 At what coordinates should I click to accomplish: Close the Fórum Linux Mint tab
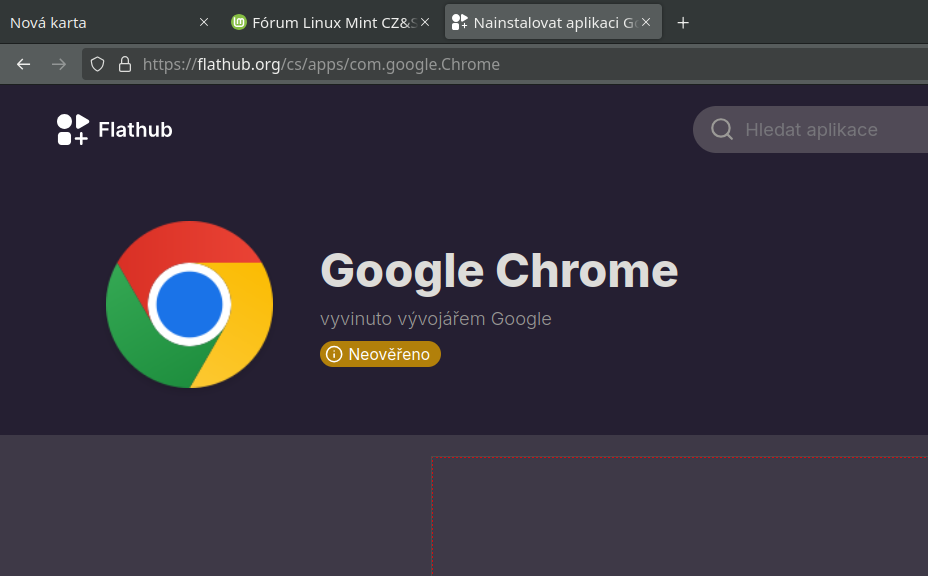(425, 22)
